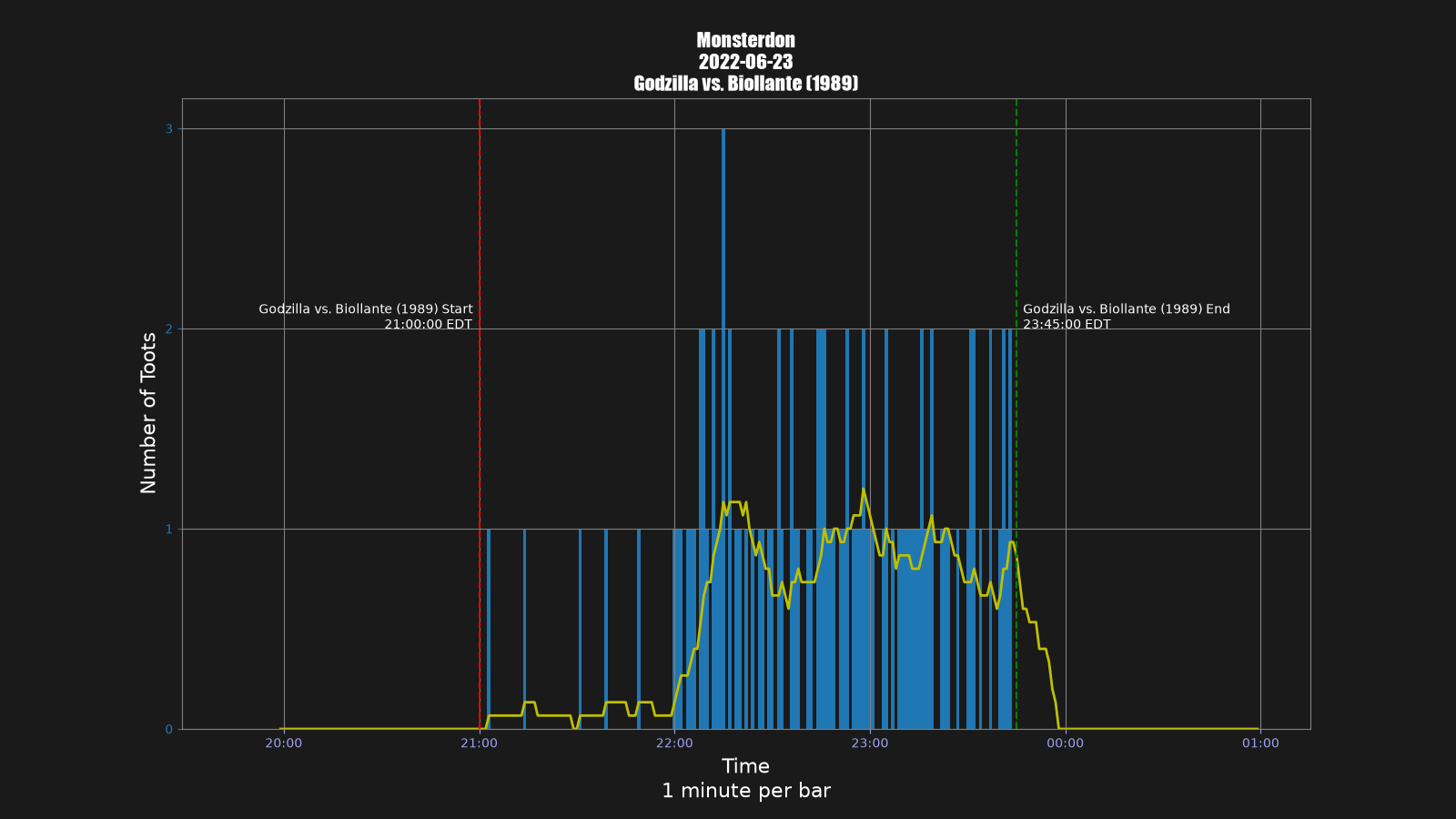Click the "Godzilla vs. Biollante (1989) End" annotation
The image size is (1456, 819).
tap(1127, 309)
